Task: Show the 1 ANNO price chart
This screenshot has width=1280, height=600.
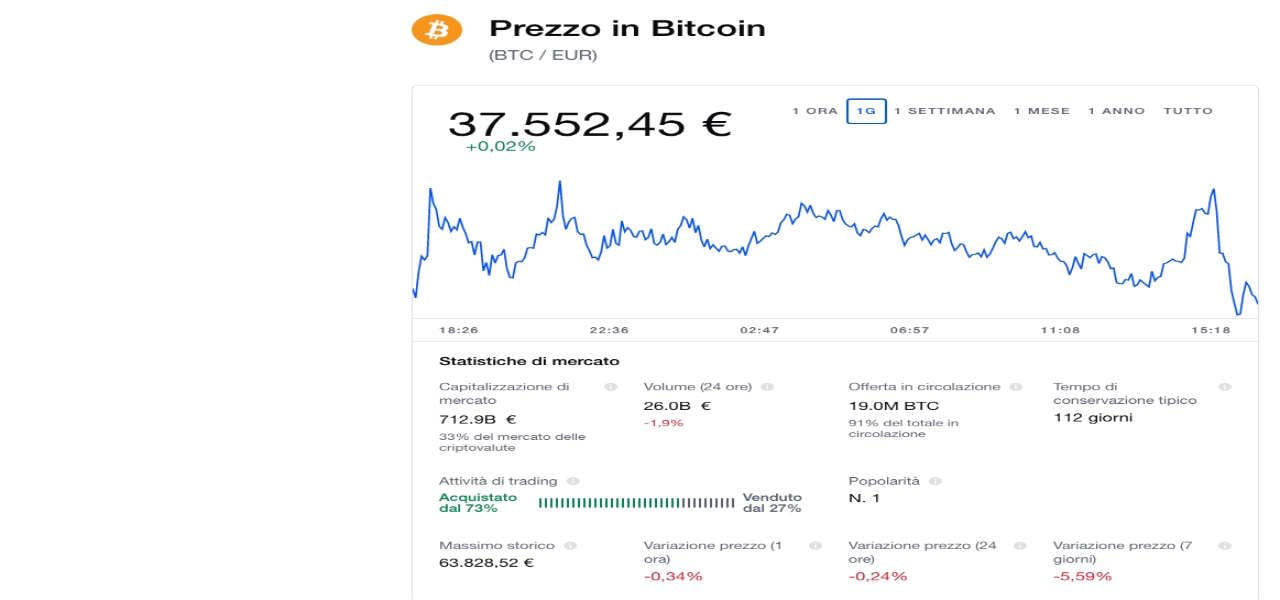Action: click(1116, 111)
